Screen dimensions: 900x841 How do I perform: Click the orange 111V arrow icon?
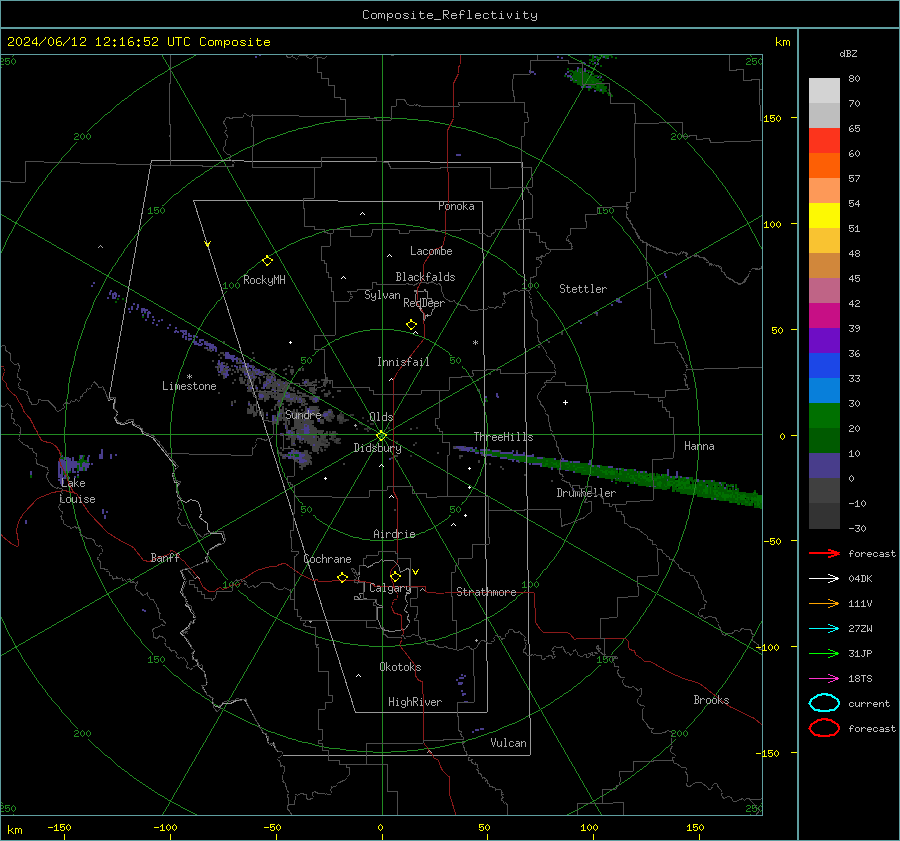point(824,603)
